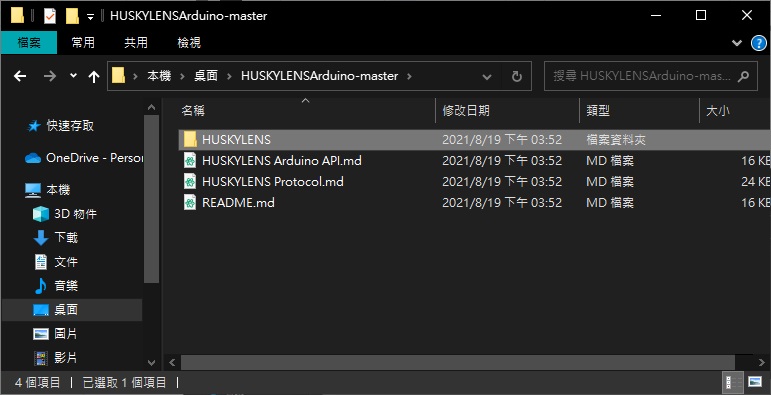
Task: Click the horizontal scrollbar thumb
Action: click(458, 363)
